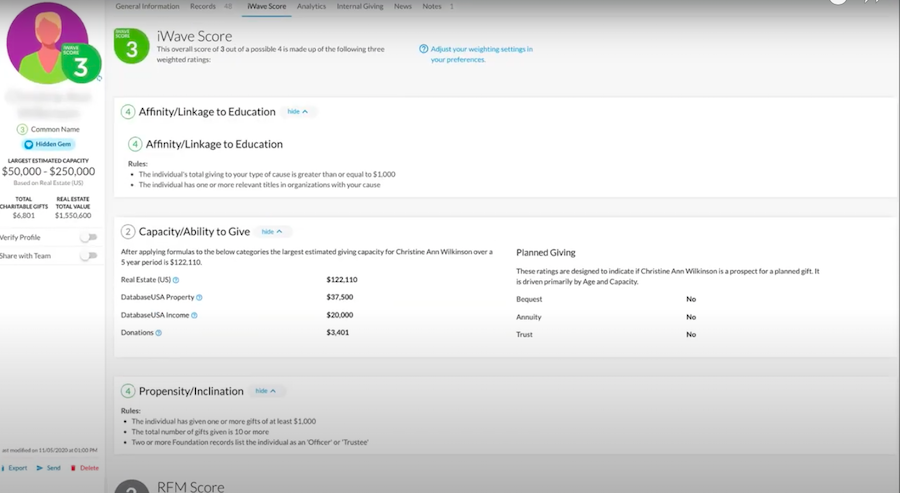
Task: Click the info icon beside DatabaseUSA Income
Action: pyautogui.click(x=194, y=315)
